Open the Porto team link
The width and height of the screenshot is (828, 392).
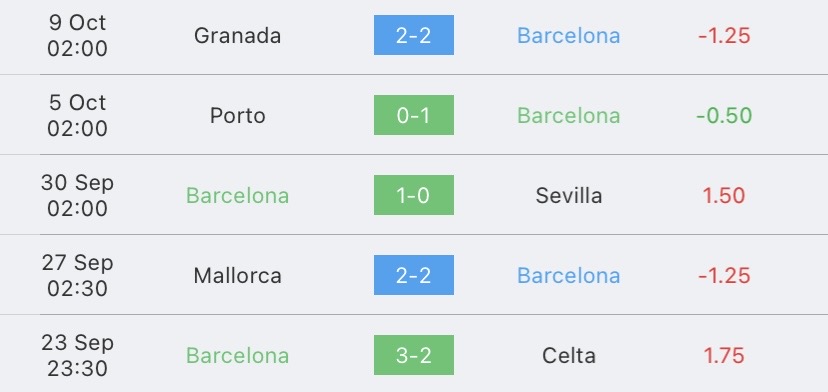pyautogui.click(x=237, y=115)
